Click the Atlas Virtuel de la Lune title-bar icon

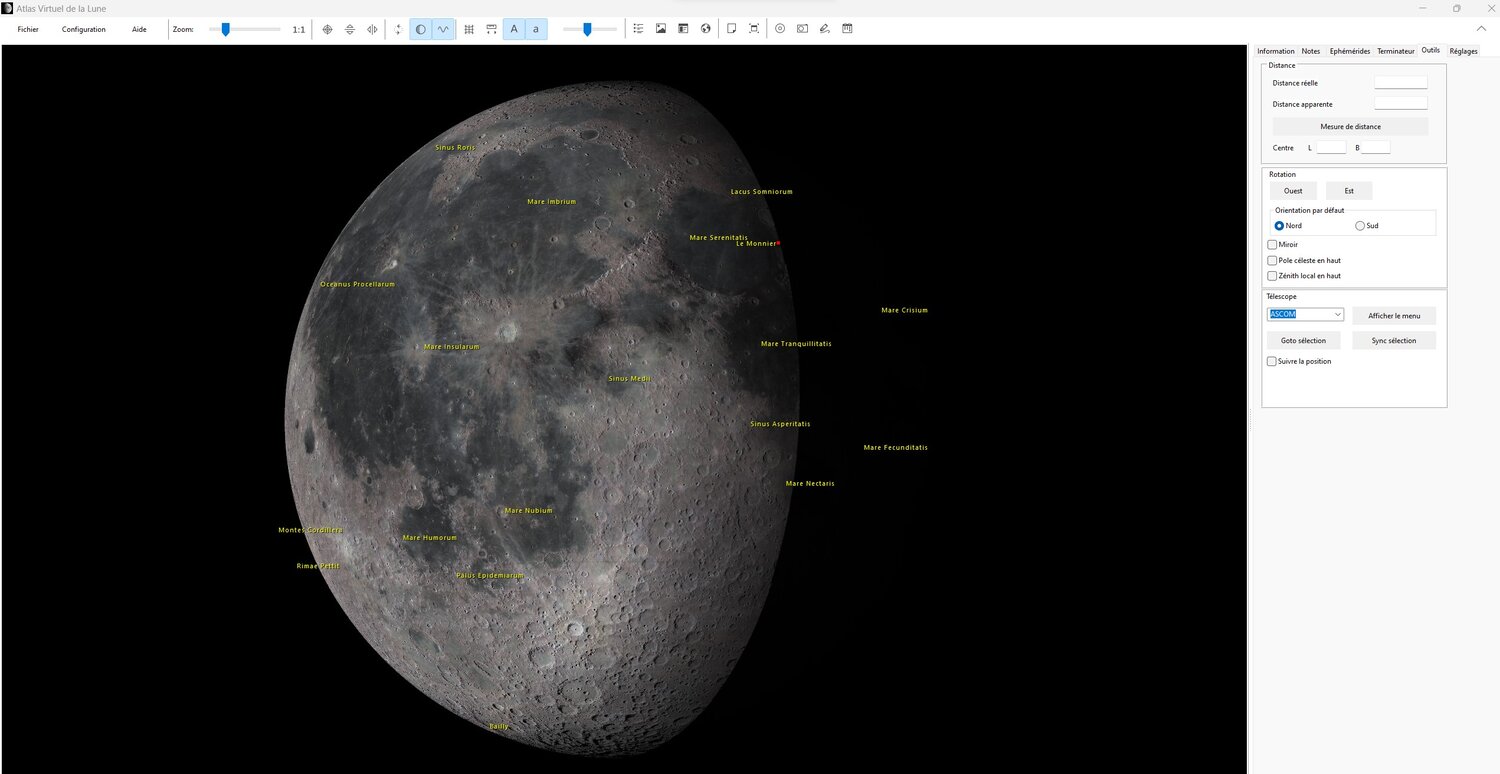8,8
